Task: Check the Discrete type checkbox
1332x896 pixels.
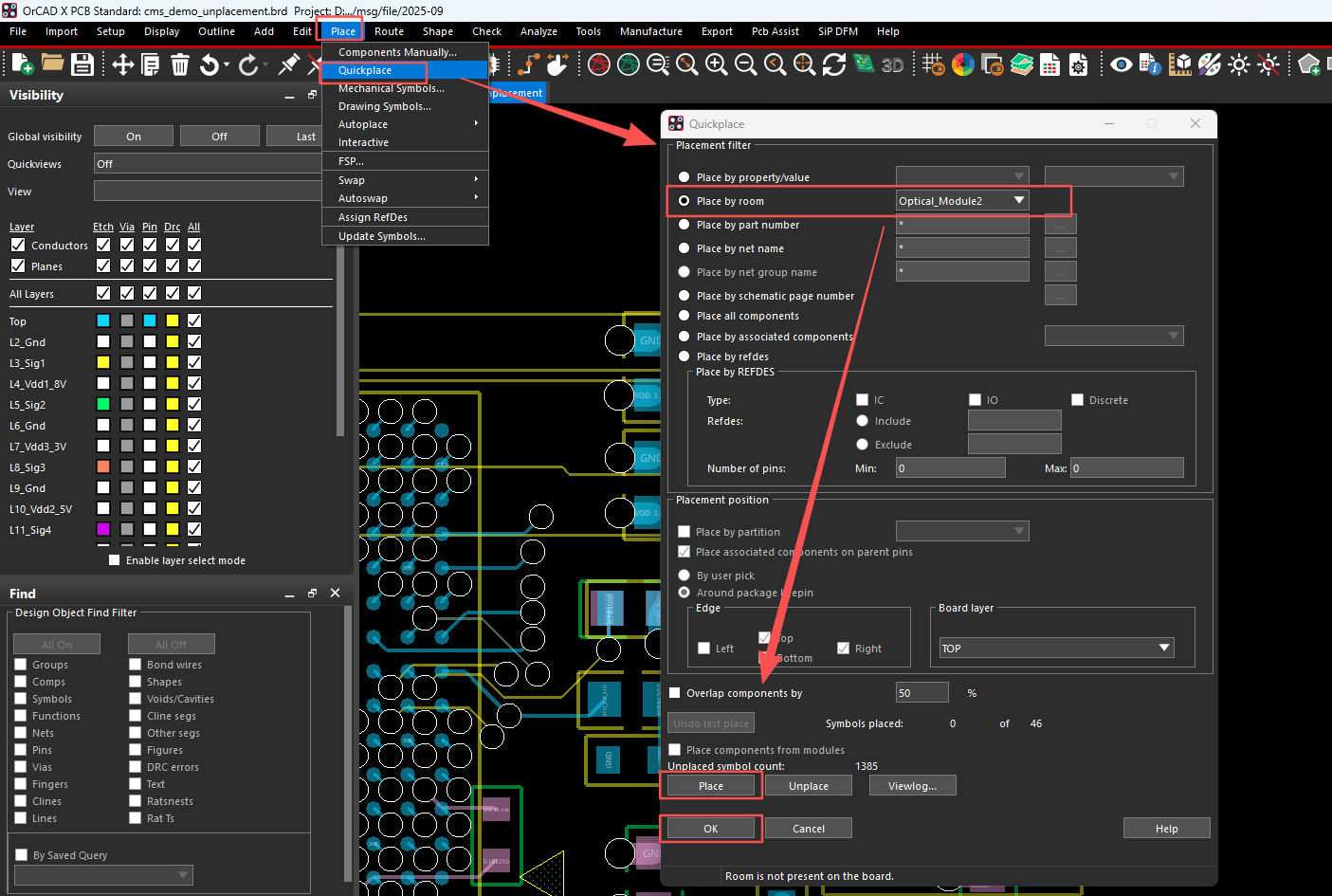Action: click(x=1077, y=400)
